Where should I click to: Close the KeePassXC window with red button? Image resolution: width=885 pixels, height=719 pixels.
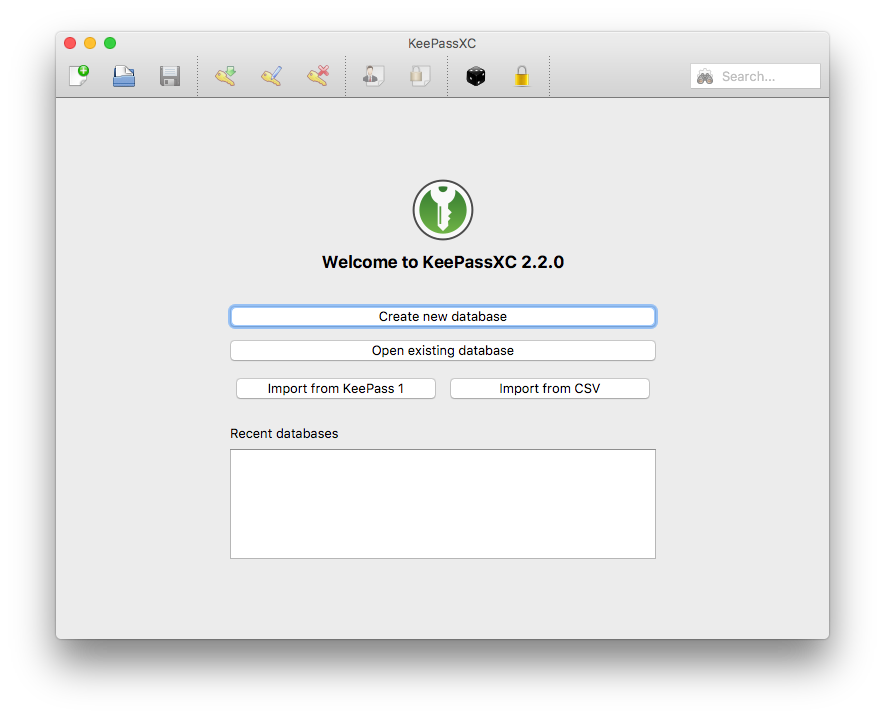(70, 43)
